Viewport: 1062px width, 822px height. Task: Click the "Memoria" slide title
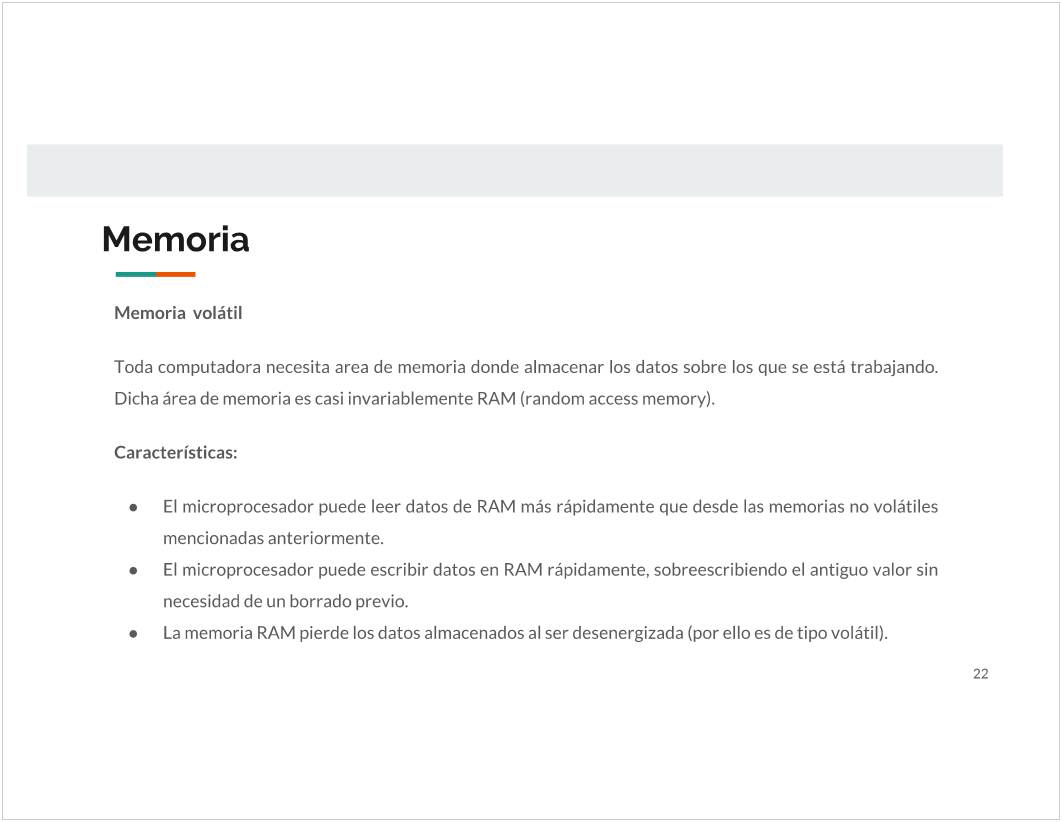tap(175, 240)
